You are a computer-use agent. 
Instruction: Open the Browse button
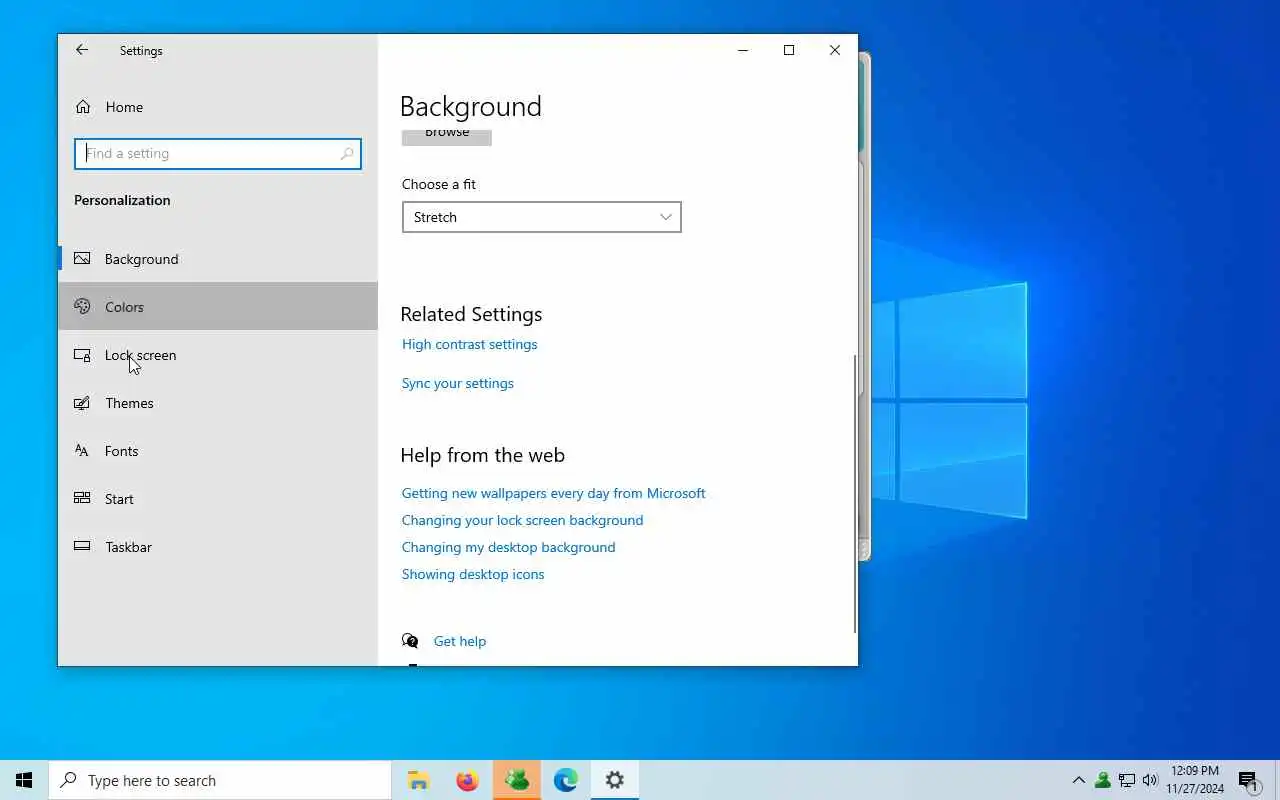coord(447,137)
